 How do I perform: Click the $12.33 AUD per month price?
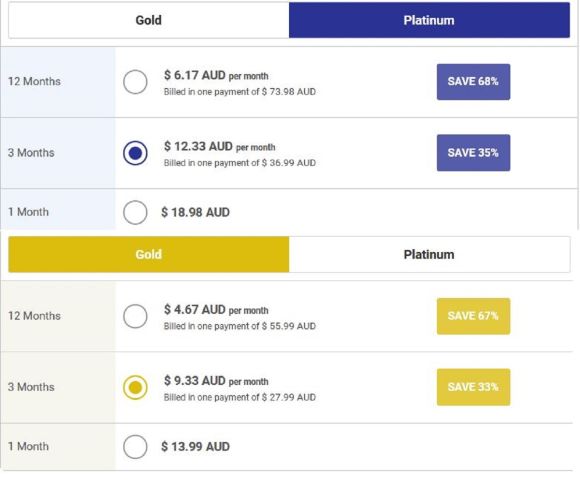point(220,147)
